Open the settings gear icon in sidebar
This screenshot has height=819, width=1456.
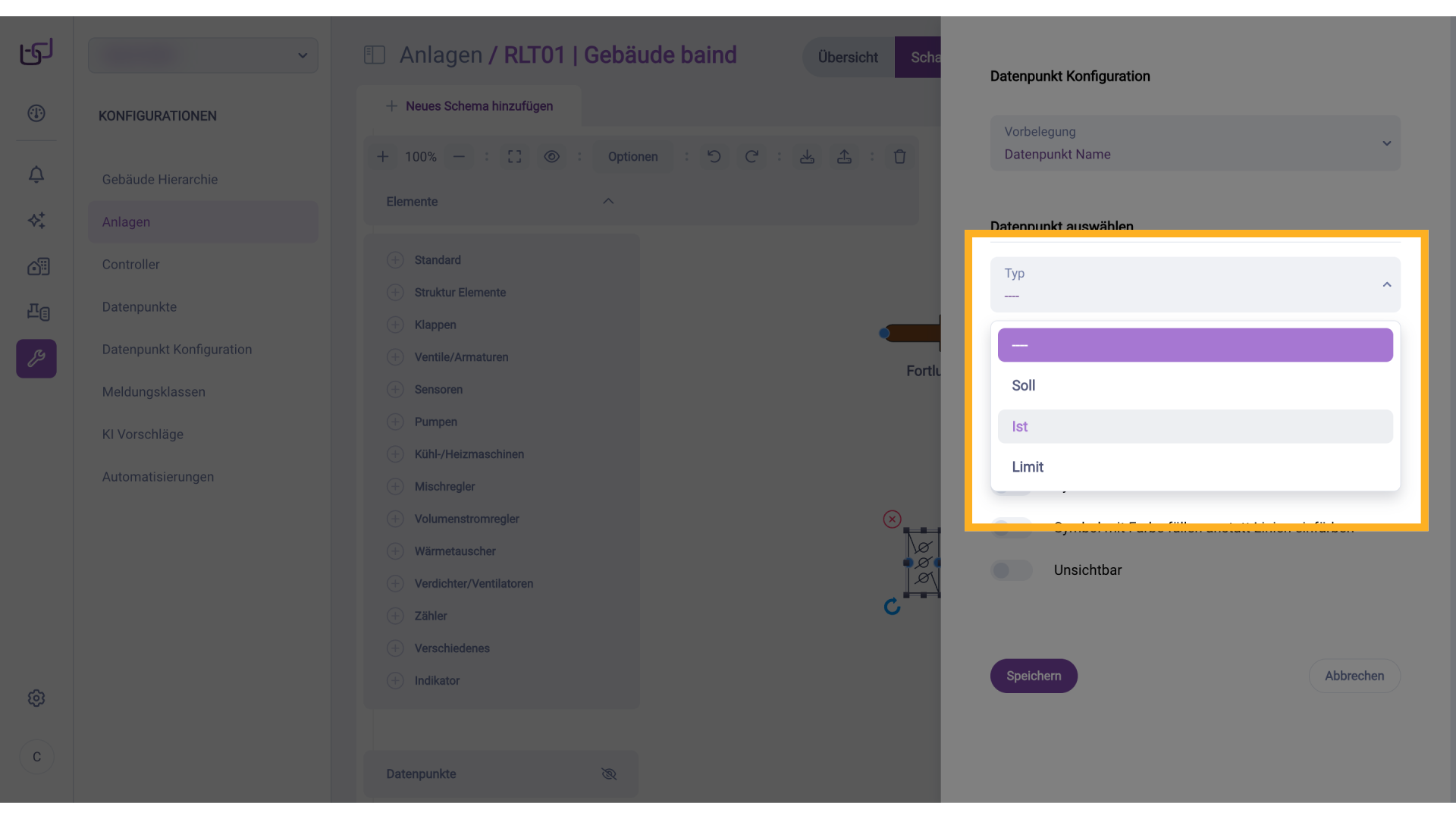[x=36, y=698]
